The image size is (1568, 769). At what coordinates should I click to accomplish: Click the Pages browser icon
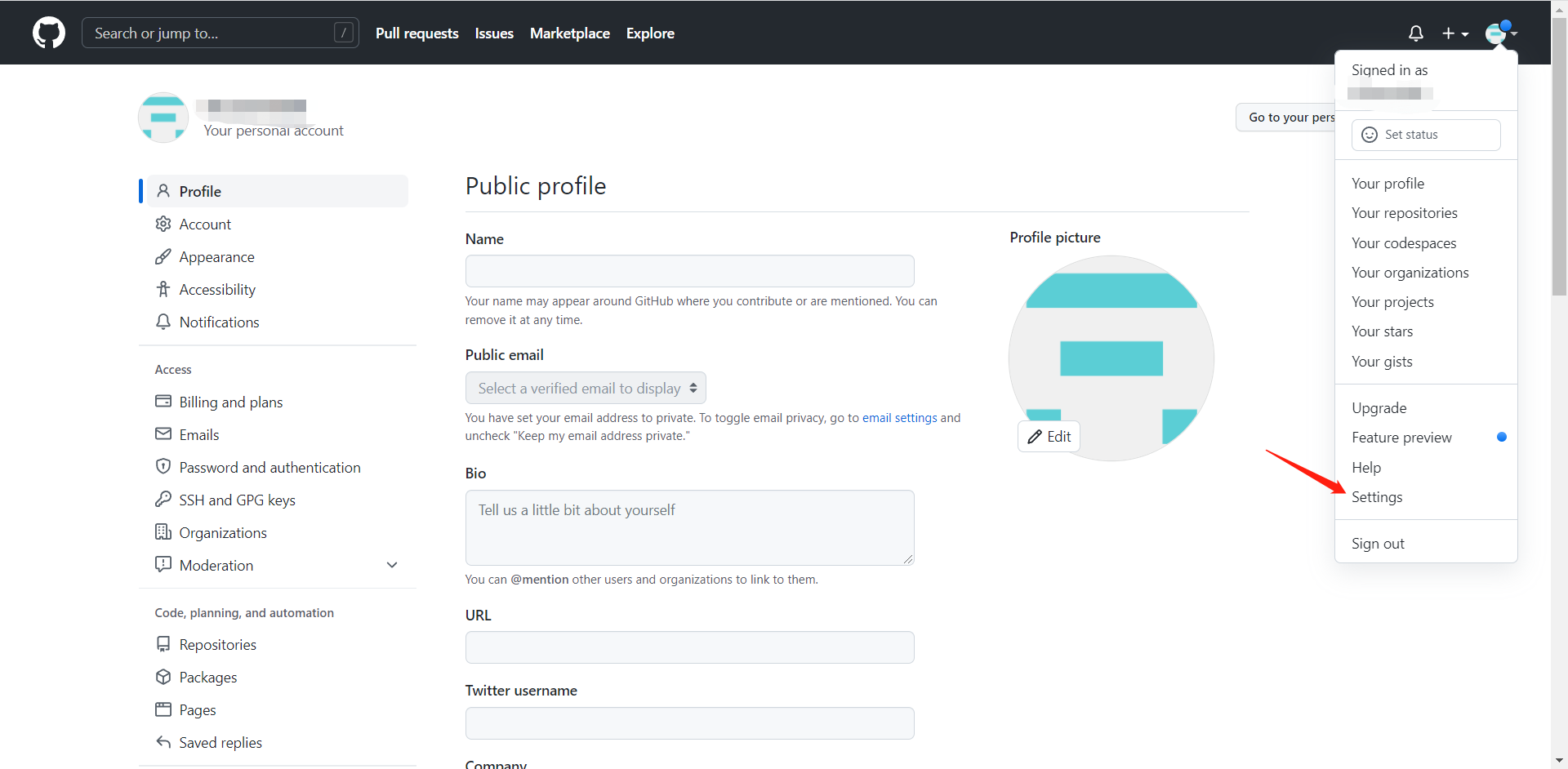163,709
